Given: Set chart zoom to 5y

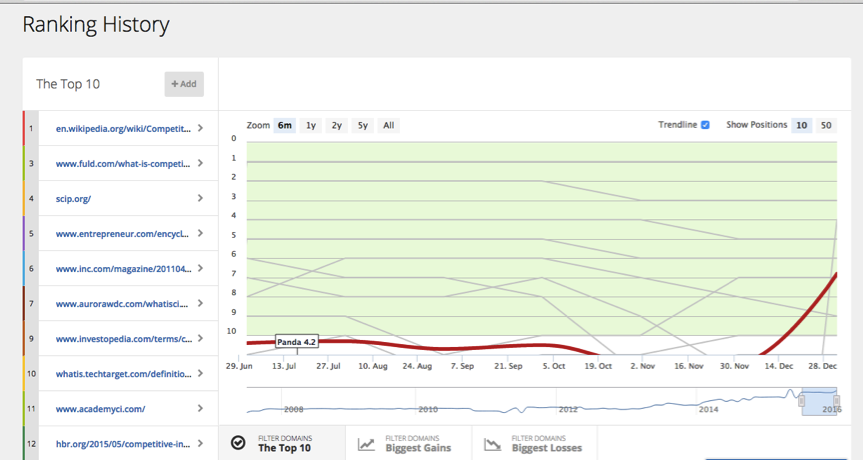Looking at the screenshot, I should pos(363,125).
